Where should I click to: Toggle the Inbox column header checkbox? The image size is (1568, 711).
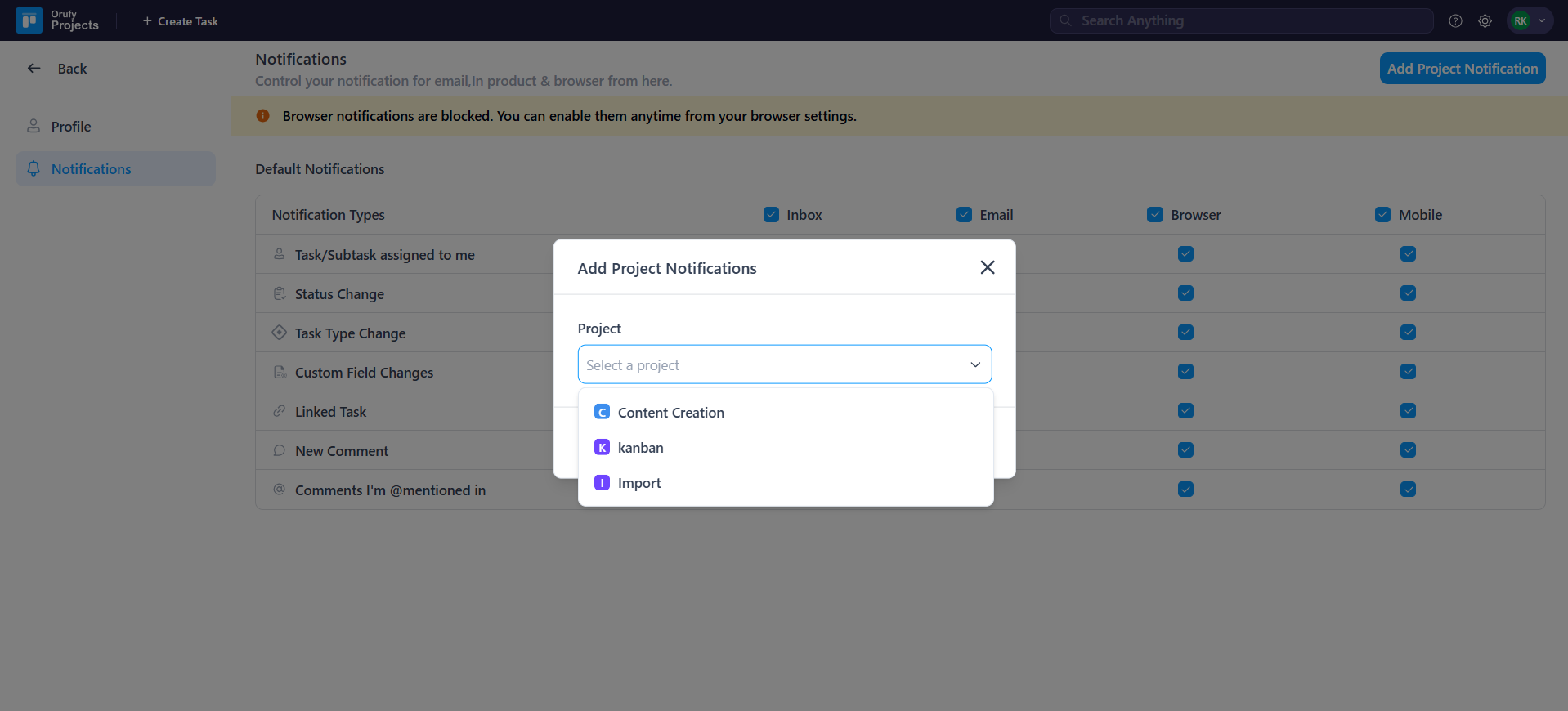point(771,215)
